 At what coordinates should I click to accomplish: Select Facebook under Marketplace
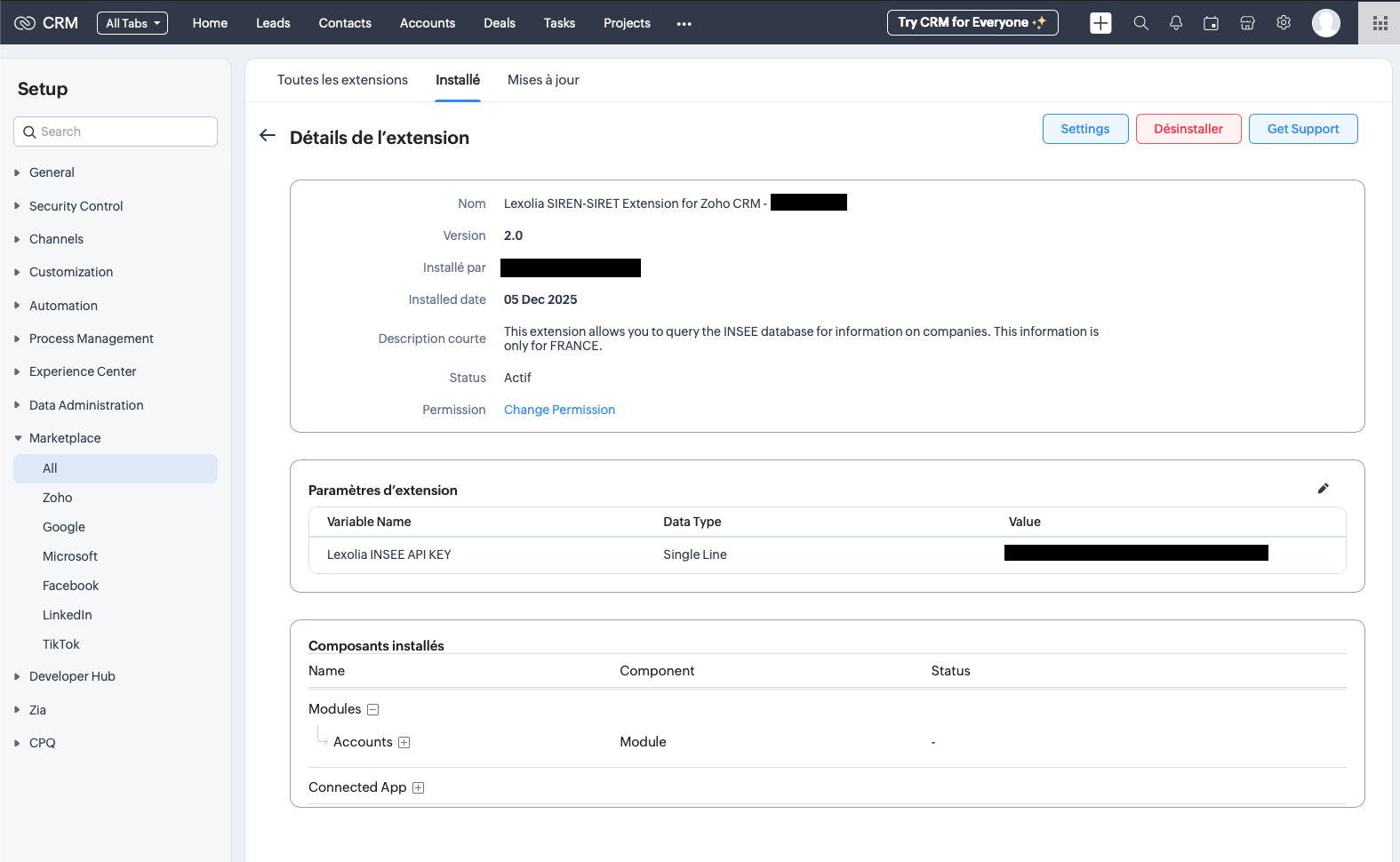click(71, 586)
